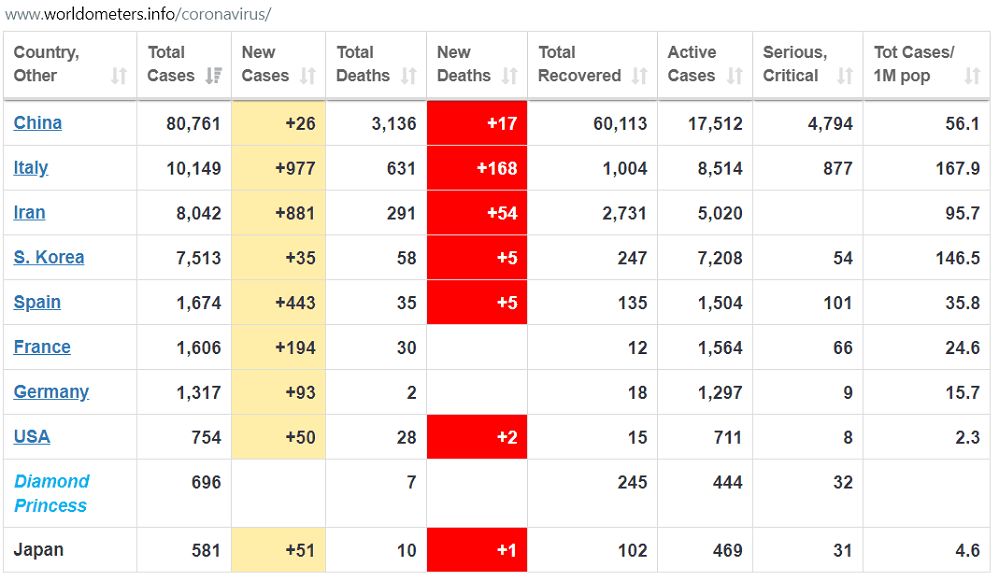Open the S. Korea link
The width and height of the screenshot is (999, 581).
coord(49,258)
